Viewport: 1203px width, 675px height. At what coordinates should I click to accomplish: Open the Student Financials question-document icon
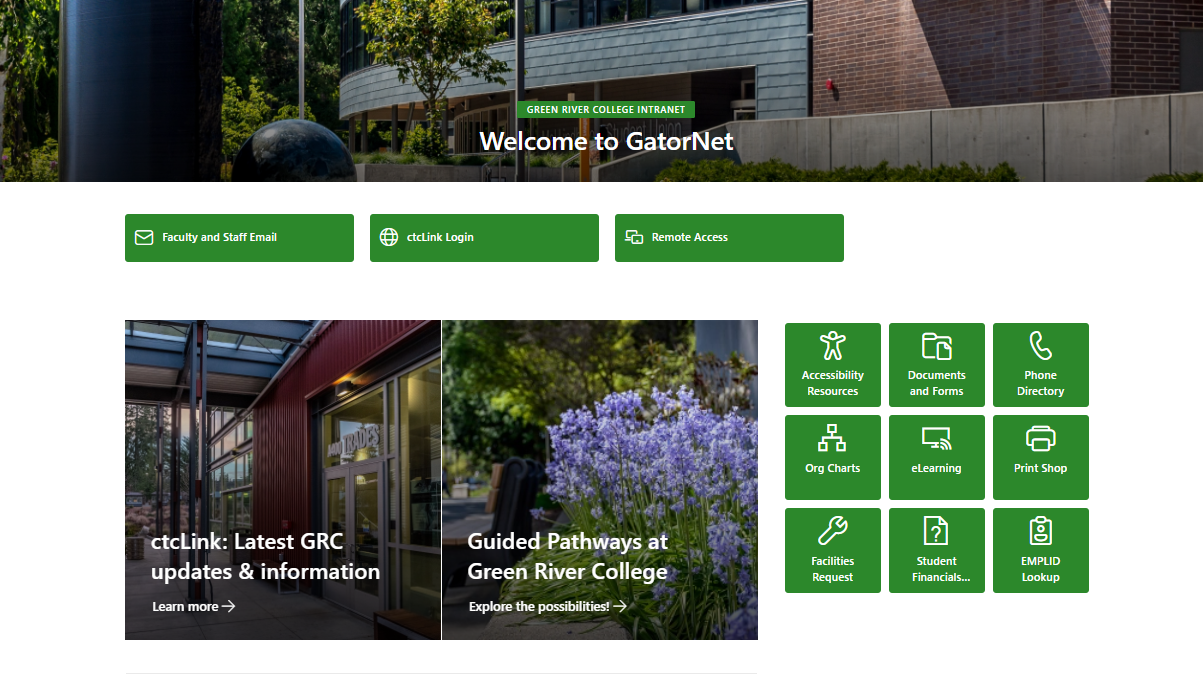point(936,531)
